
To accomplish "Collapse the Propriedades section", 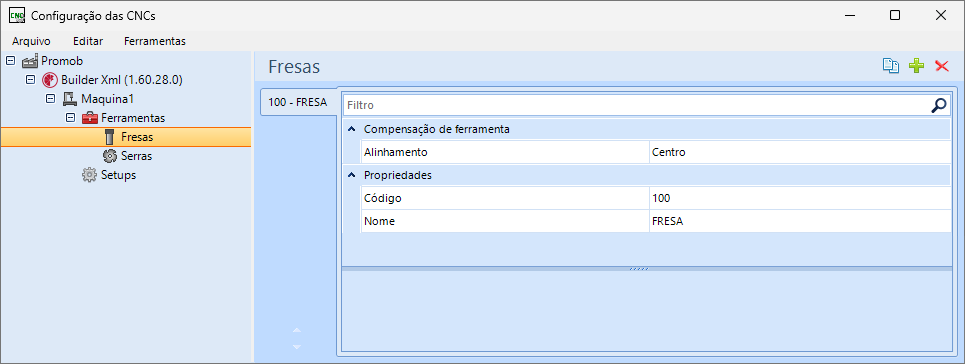I will [x=351, y=175].
